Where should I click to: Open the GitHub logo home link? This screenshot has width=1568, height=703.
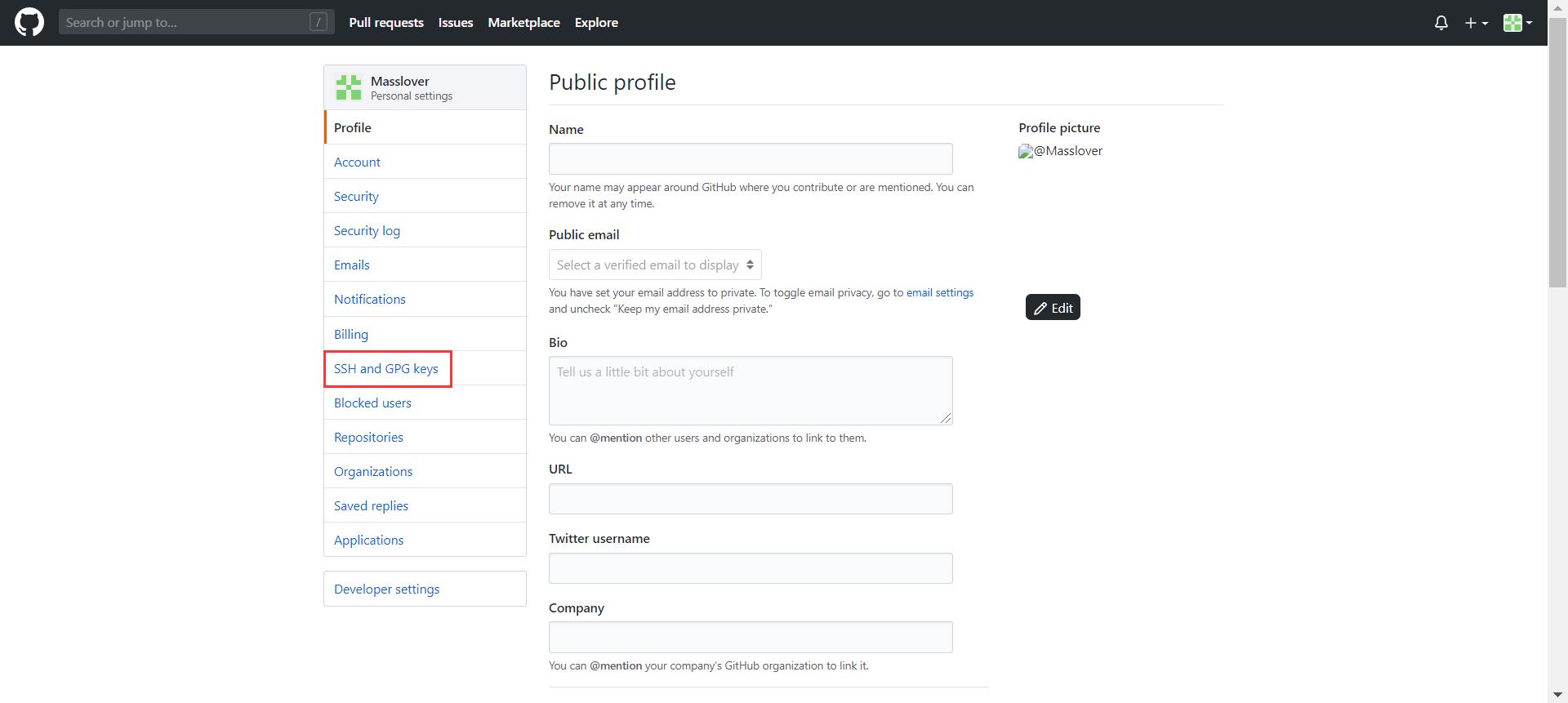tap(29, 22)
